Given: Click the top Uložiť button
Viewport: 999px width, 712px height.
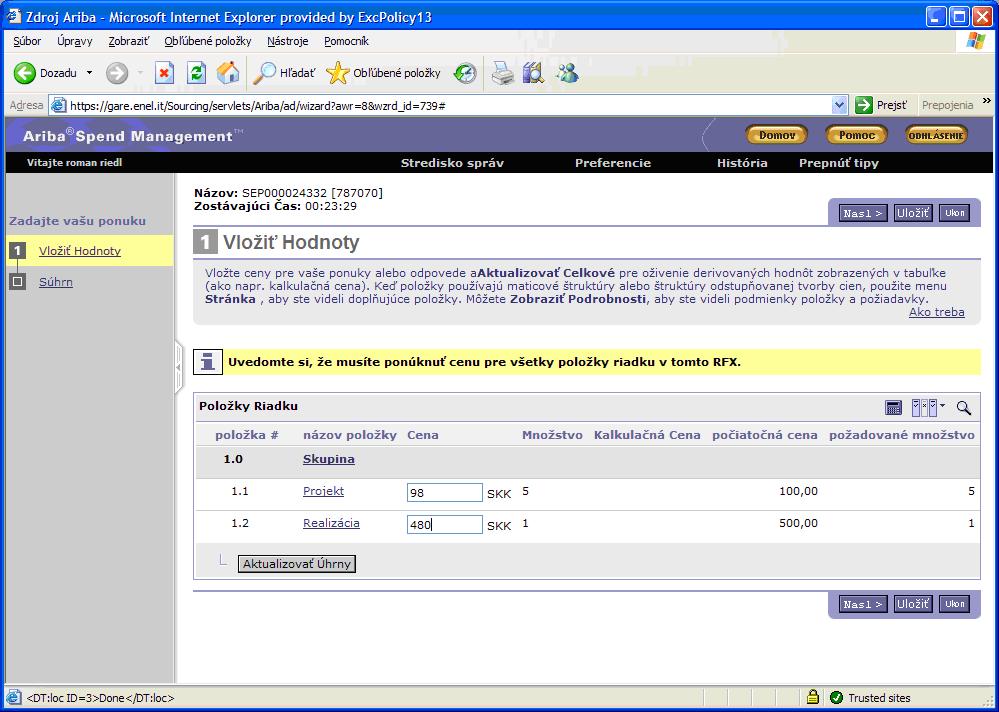Looking at the screenshot, I should pos(912,213).
